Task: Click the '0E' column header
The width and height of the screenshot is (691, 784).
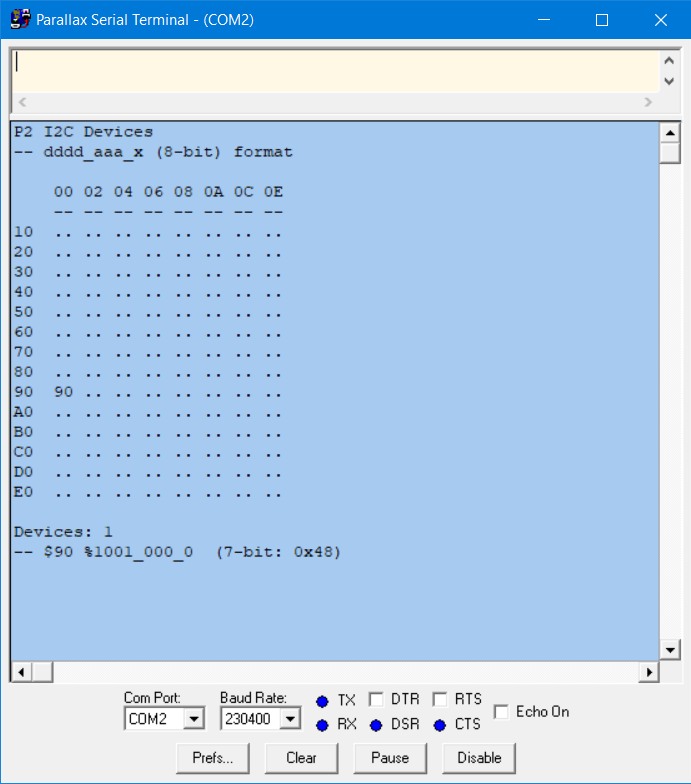Action: pyautogui.click(x=274, y=192)
